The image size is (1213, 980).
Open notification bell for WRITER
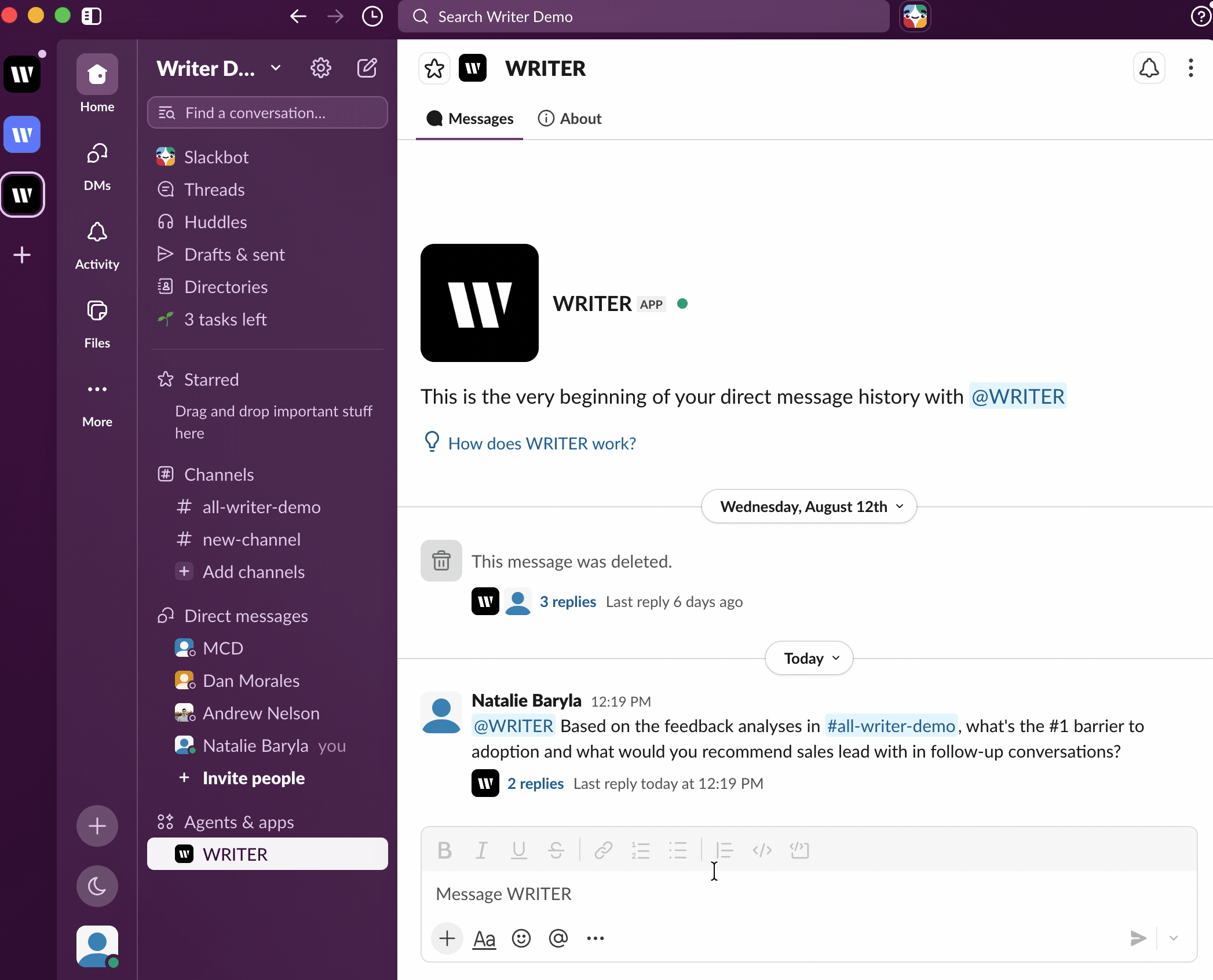tap(1149, 68)
